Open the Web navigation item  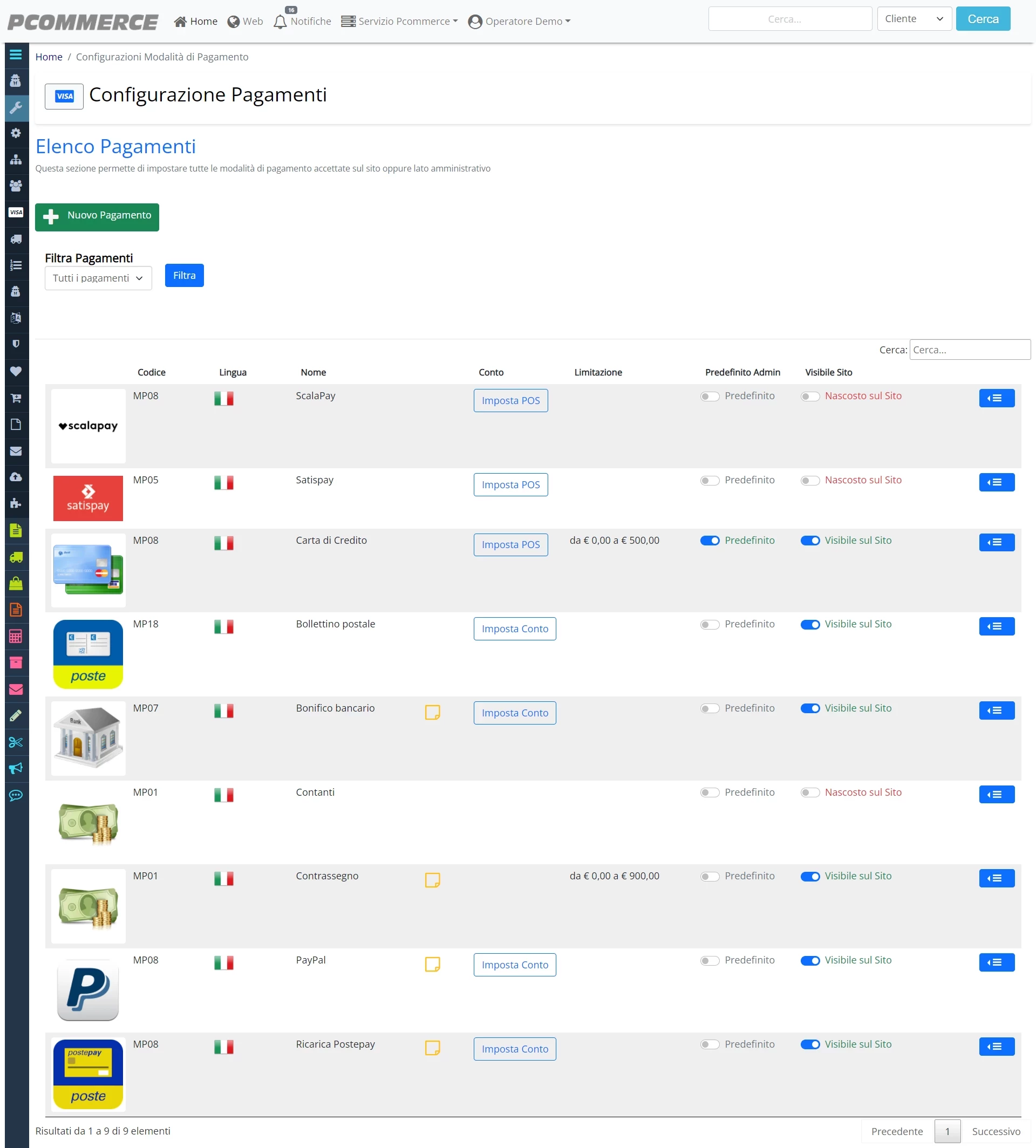click(x=246, y=22)
